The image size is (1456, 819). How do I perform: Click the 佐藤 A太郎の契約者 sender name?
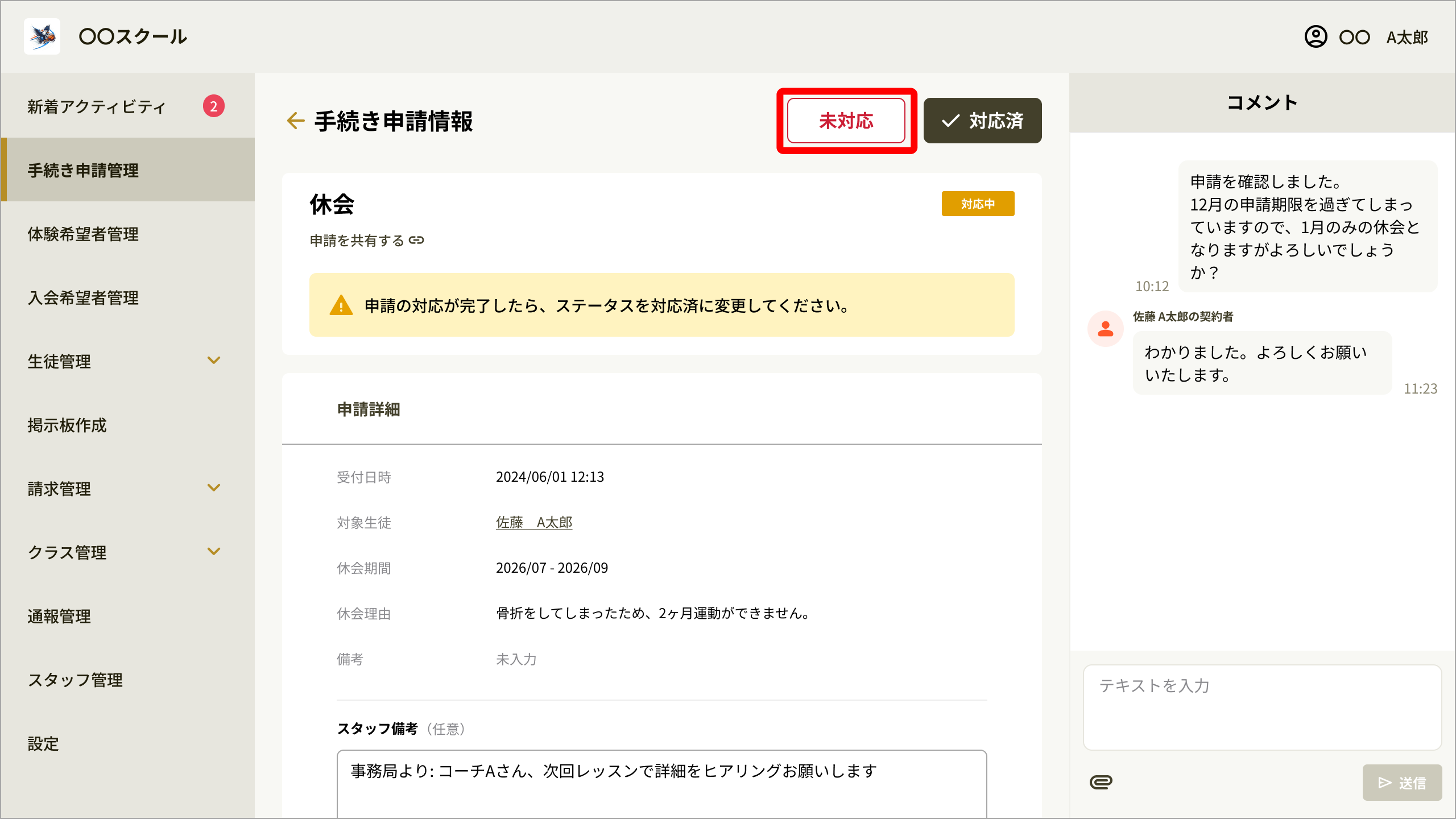(x=1183, y=316)
